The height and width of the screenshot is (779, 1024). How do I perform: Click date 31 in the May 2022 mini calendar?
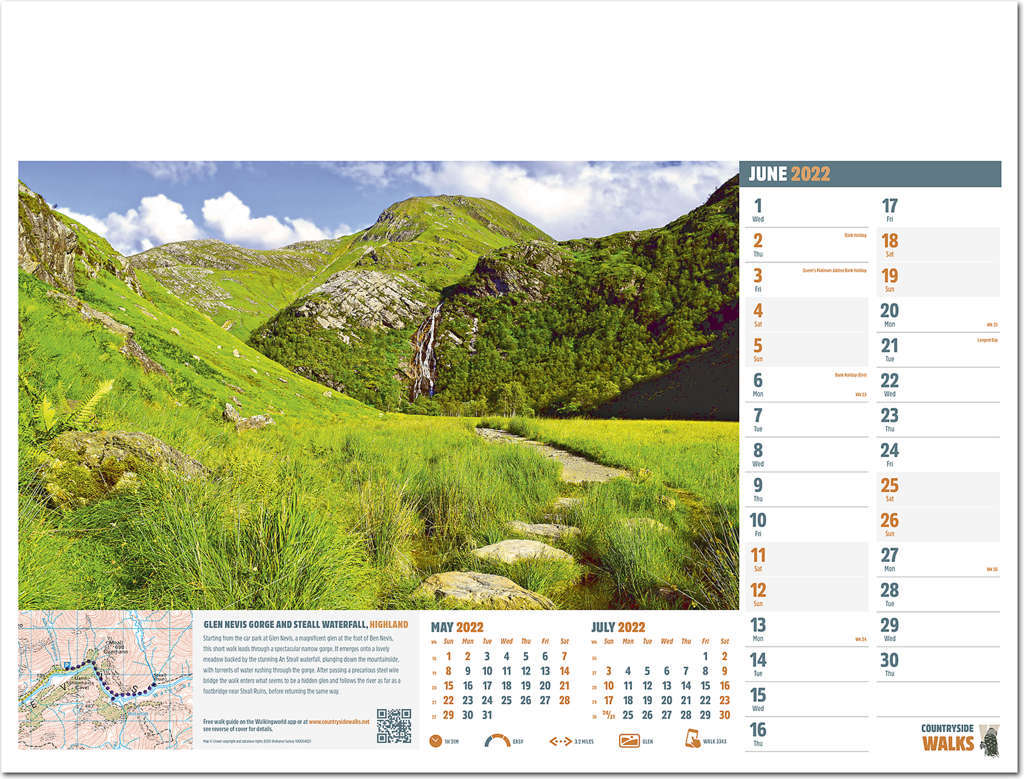pyautogui.click(x=487, y=715)
